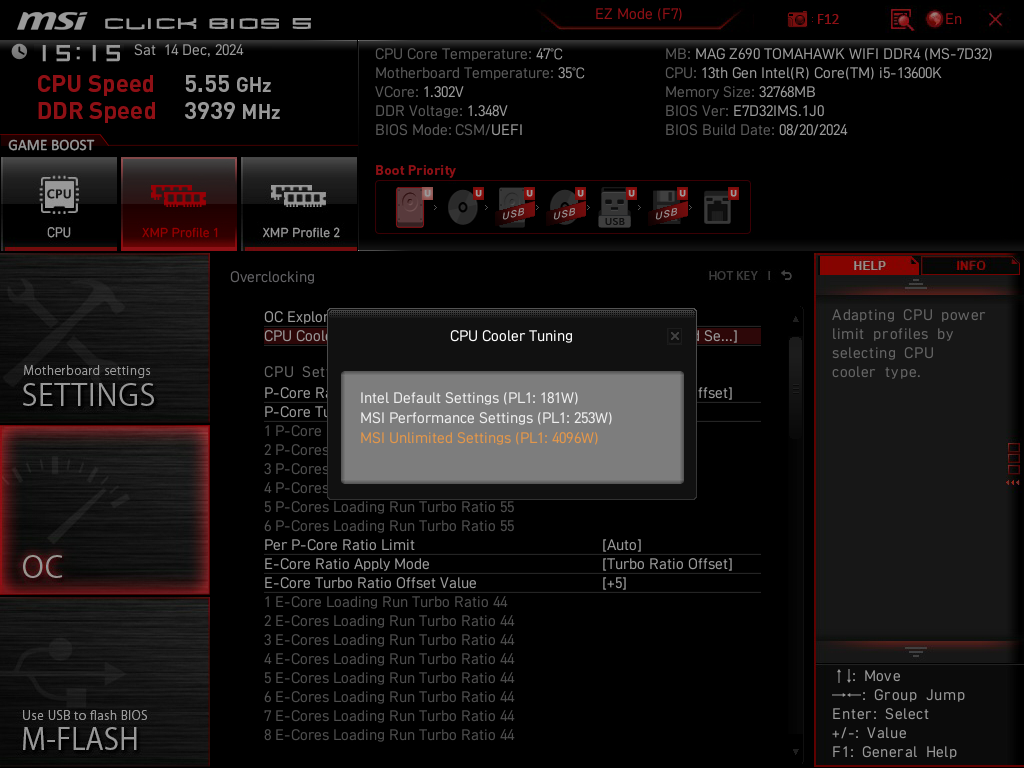This screenshot has height=768, width=1024.
Task: Close the CPU Cooler Tuning dialog
Action: (675, 336)
